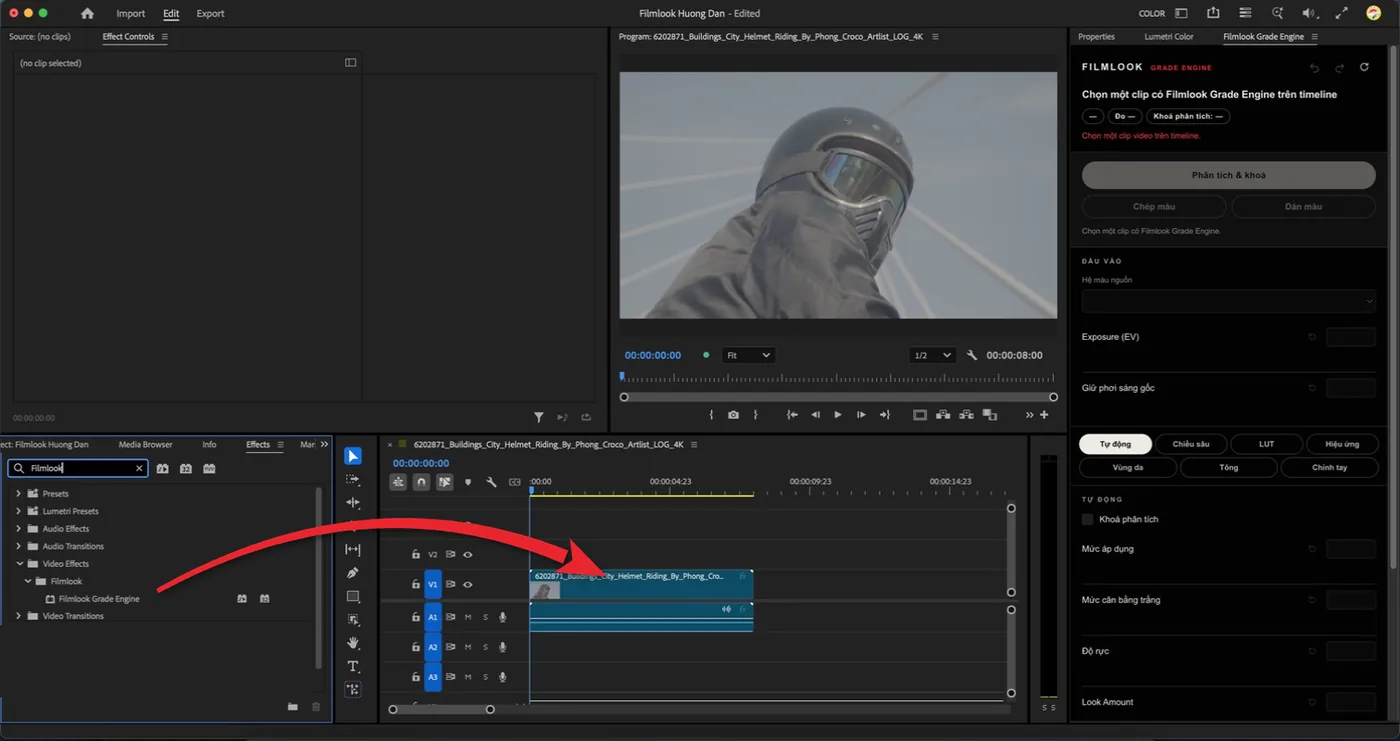This screenshot has height=741, width=1400.
Task: Select the Type tool
Action: coord(353,666)
